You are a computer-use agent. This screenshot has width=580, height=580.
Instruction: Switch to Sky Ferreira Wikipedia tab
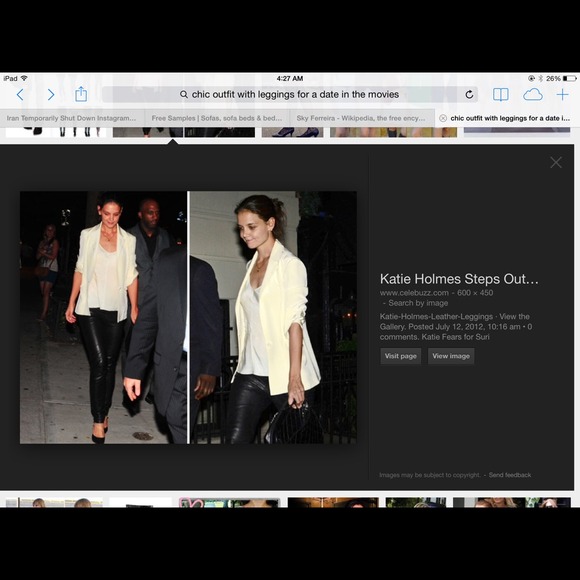point(362,118)
